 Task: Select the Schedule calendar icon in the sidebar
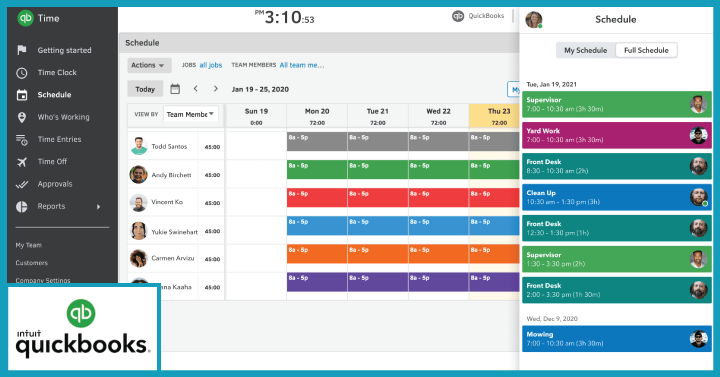(x=22, y=95)
